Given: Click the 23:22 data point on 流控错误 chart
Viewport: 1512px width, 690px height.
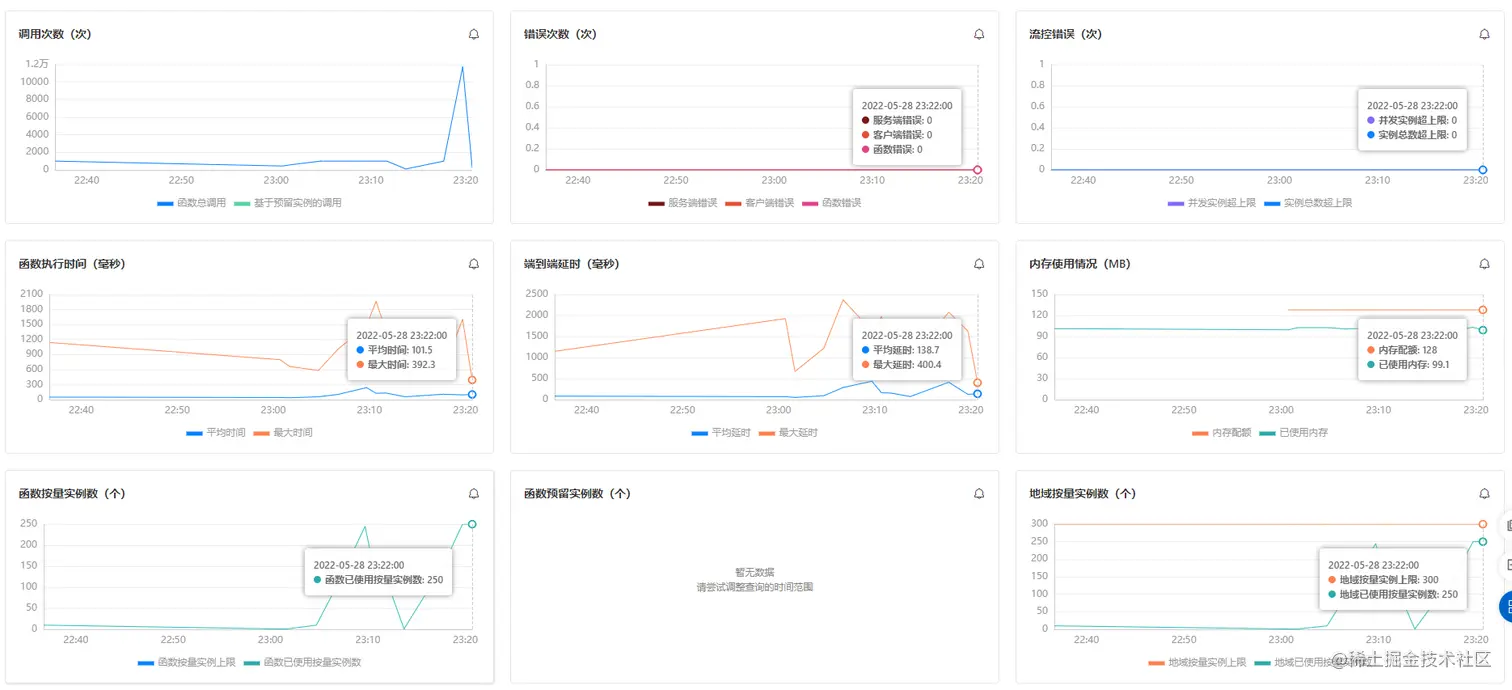Looking at the screenshot, I should [x=1483, y=170].
